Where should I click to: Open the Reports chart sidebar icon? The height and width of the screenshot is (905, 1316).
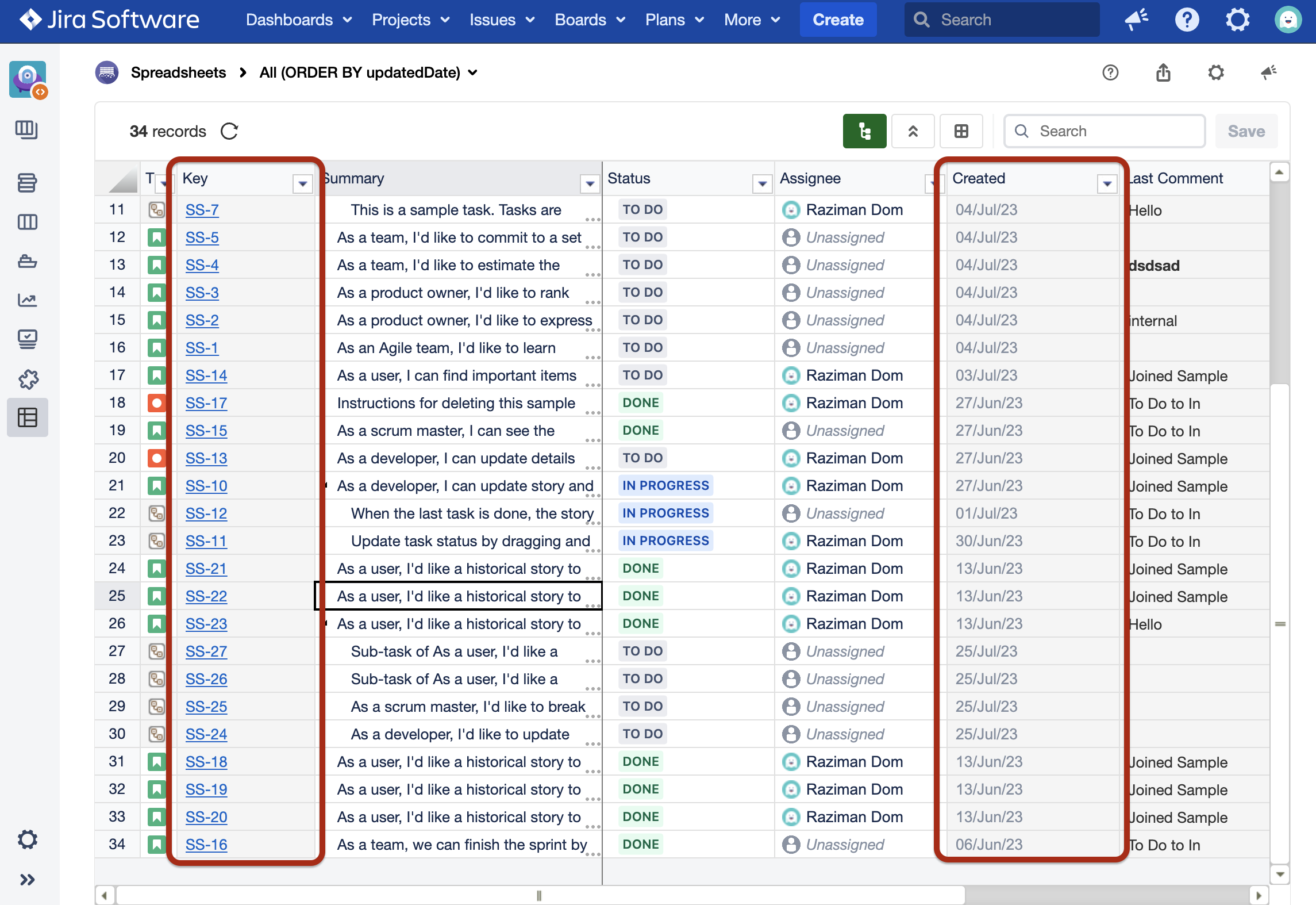[x=27, y=300]
